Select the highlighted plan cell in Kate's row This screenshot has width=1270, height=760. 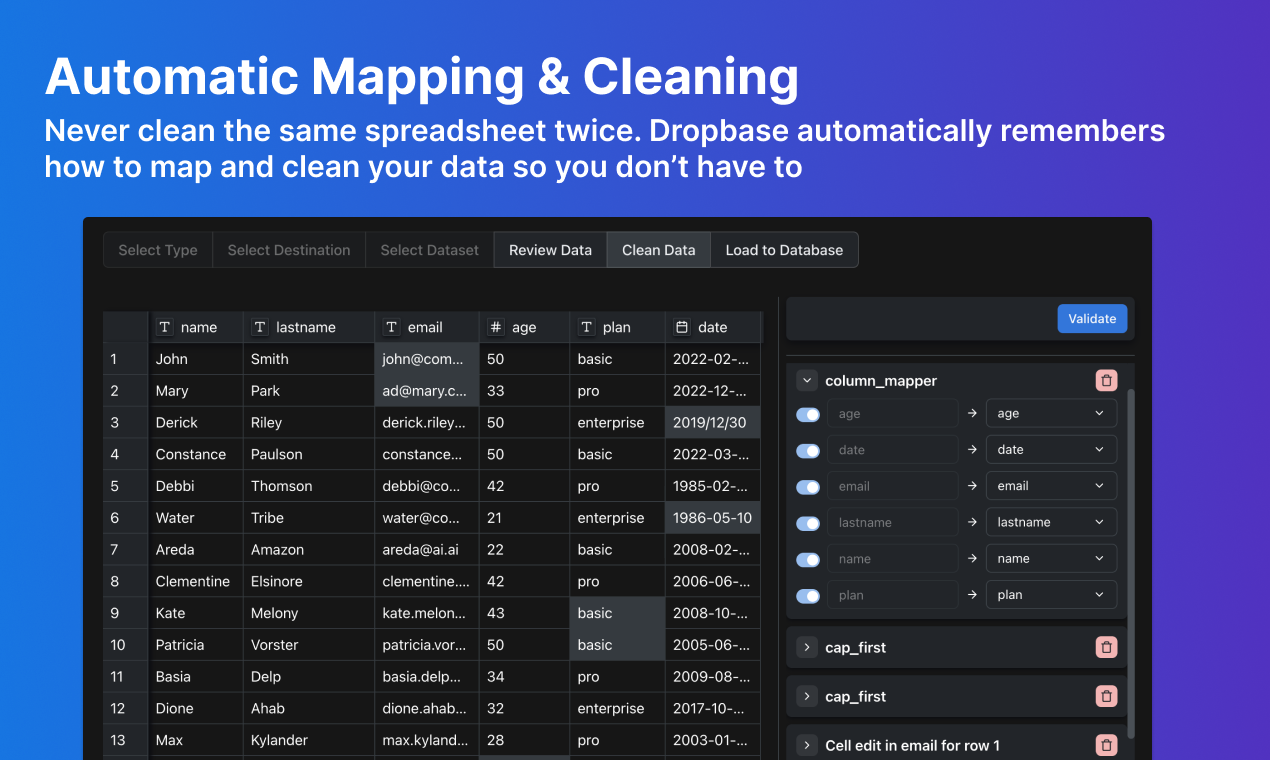coord(618,613)
